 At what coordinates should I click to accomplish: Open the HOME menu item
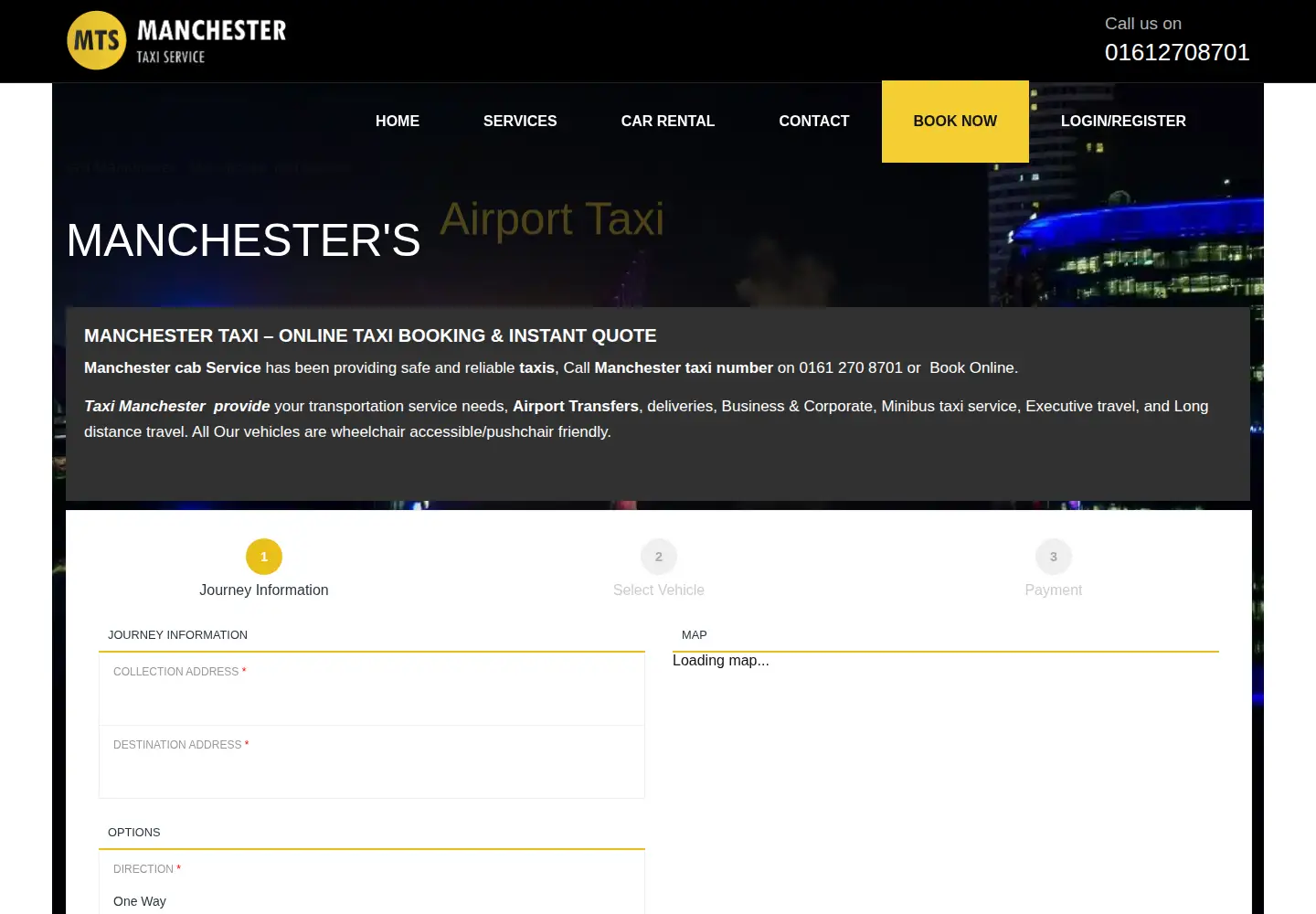tap(398, 121)
